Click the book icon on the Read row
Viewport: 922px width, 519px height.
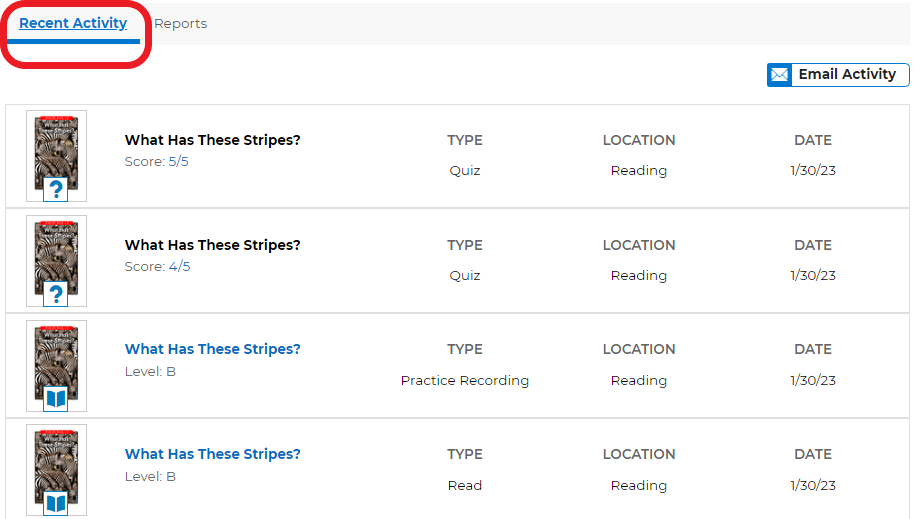click(56, 503)
